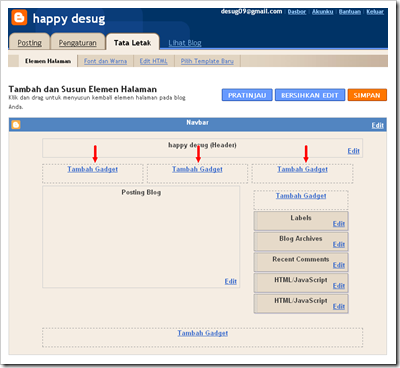Open the Posting tab
Viewport: 400px width, 368px height.
coord(30,43)
